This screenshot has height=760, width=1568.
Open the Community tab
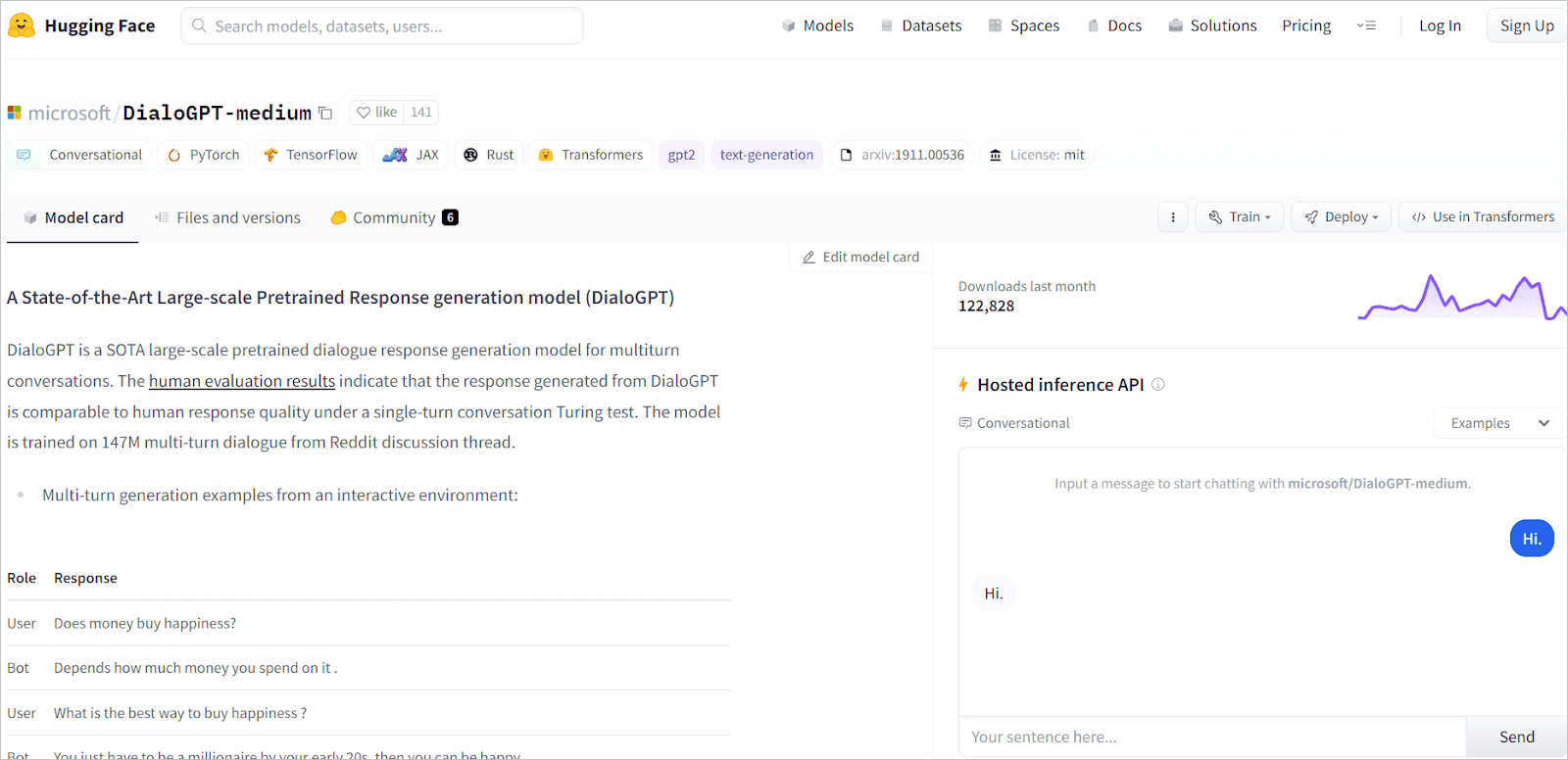coord(393,217)
